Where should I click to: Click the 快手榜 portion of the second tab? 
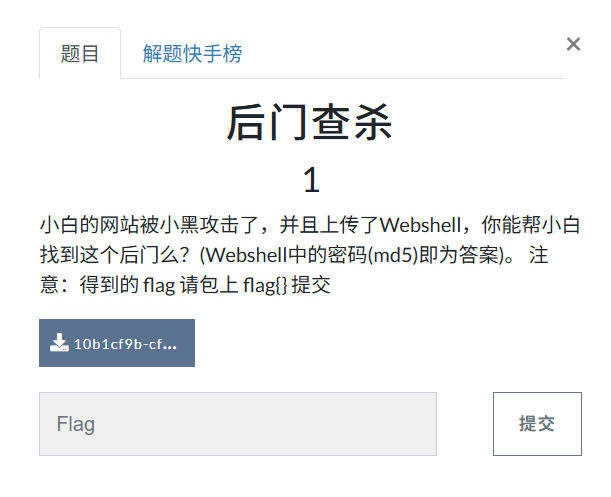click(x=212, y=53)
